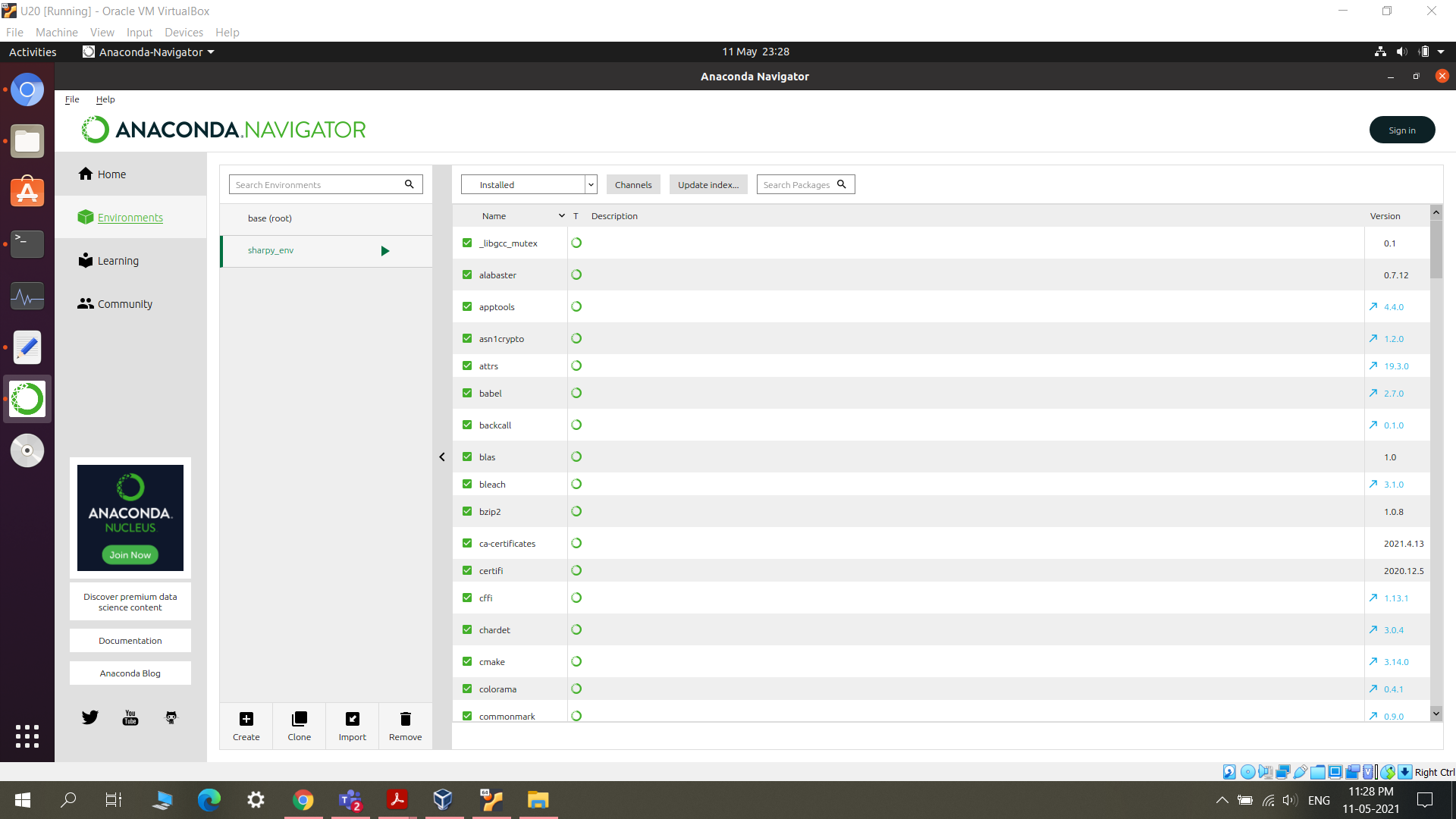Open the Twitter icon in sidebar
Image resolution: width=1456 pixels, height=819 pixels.
point(90,717)
